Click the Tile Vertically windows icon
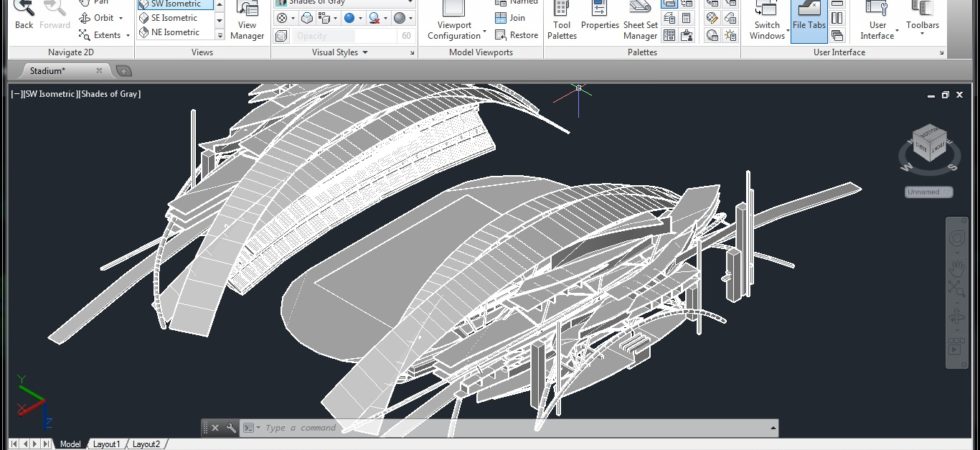This screenshot has width=980, height=450. (x=837, y=18)
